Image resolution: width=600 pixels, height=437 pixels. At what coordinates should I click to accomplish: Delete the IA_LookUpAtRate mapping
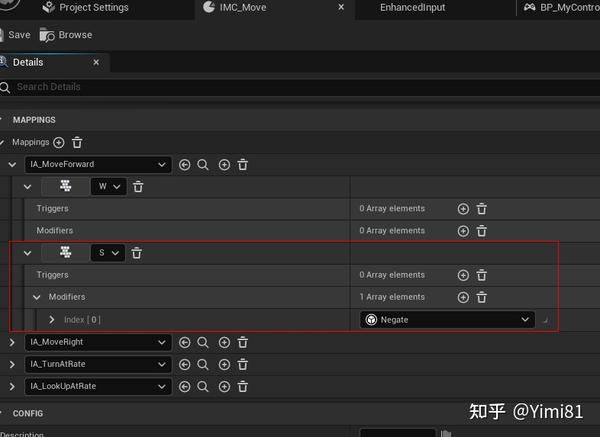[243, 387]
